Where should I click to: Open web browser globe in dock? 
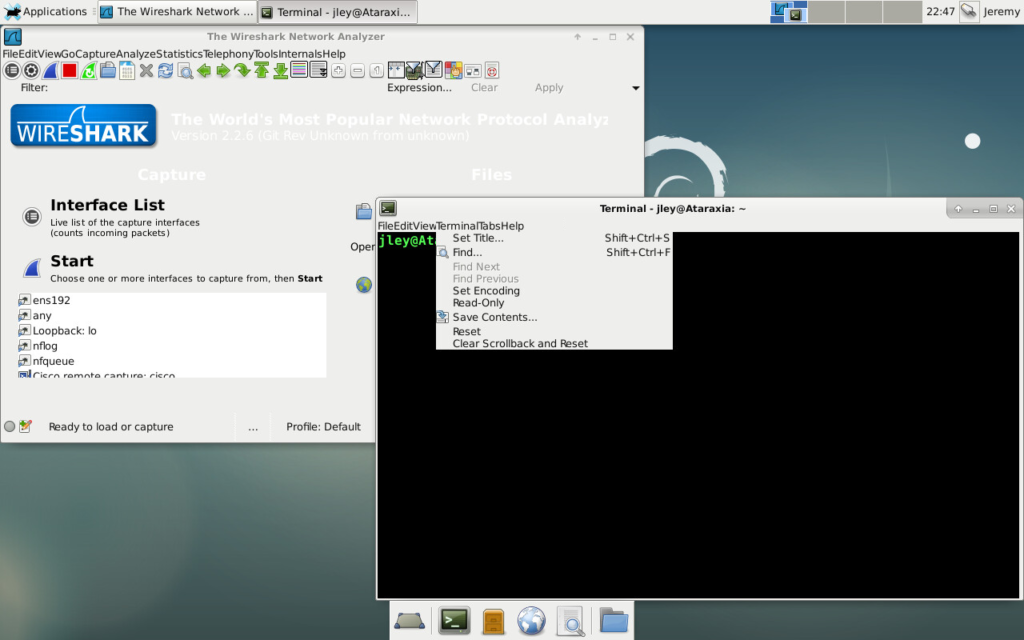532,620
